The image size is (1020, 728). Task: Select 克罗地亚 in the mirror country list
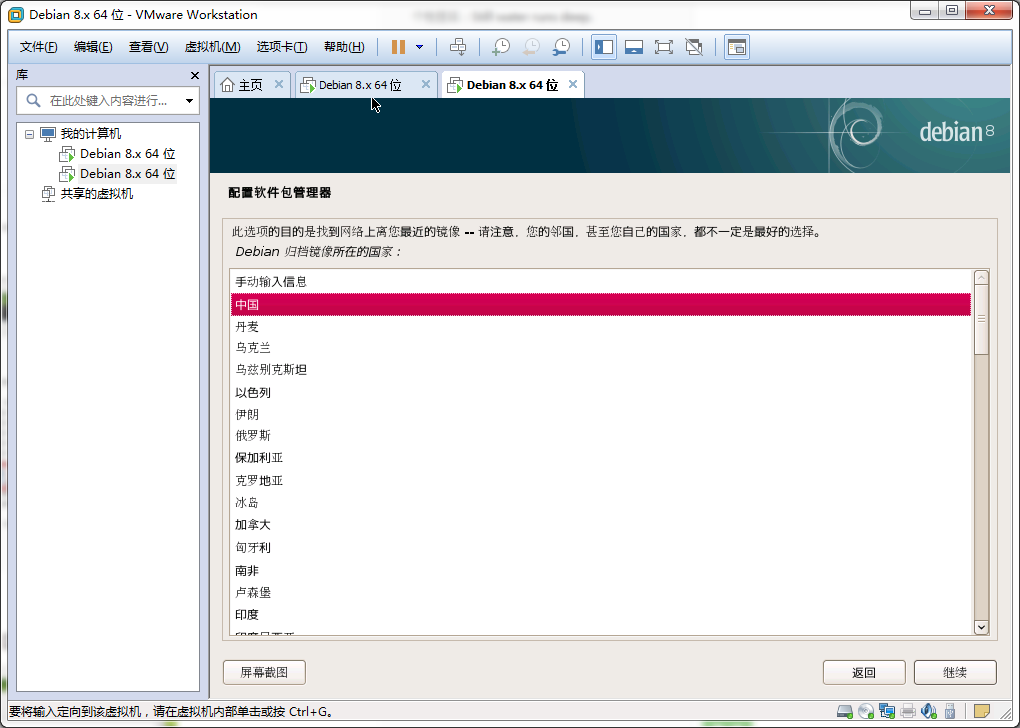tap(600, 481)
